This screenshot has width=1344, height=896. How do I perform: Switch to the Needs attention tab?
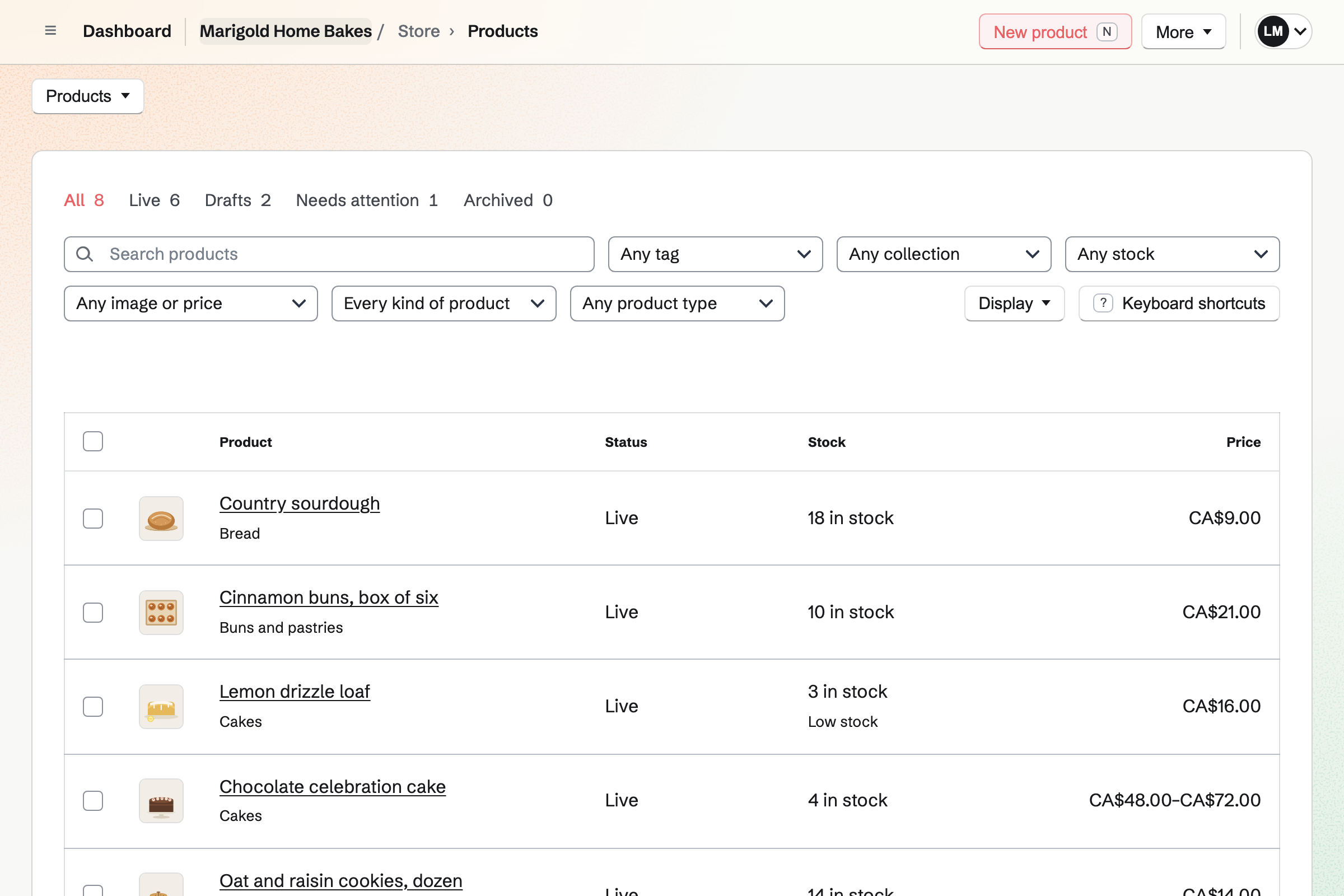pos(367,200)
